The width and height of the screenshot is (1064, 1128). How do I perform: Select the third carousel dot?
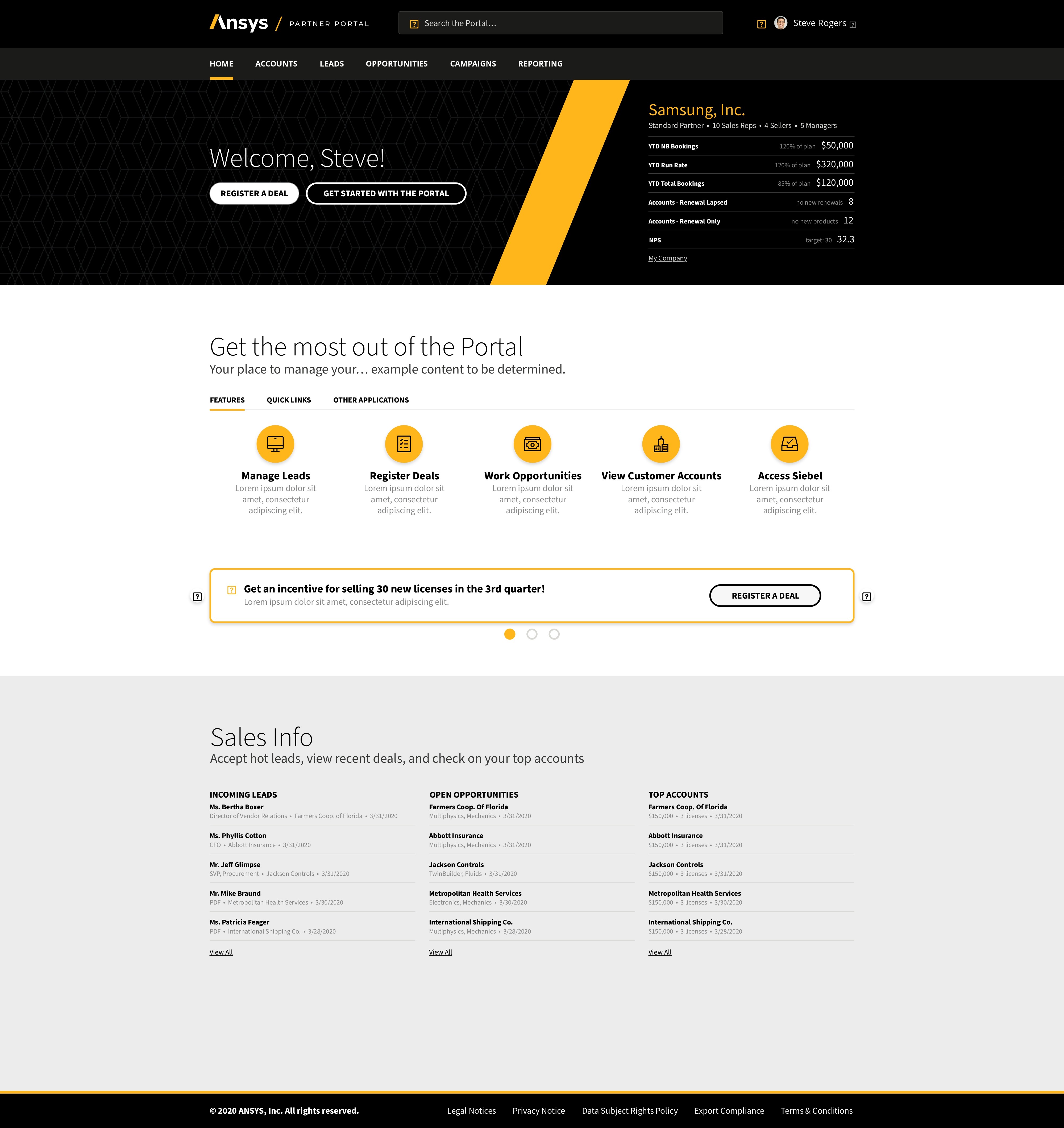coord(554,634)
